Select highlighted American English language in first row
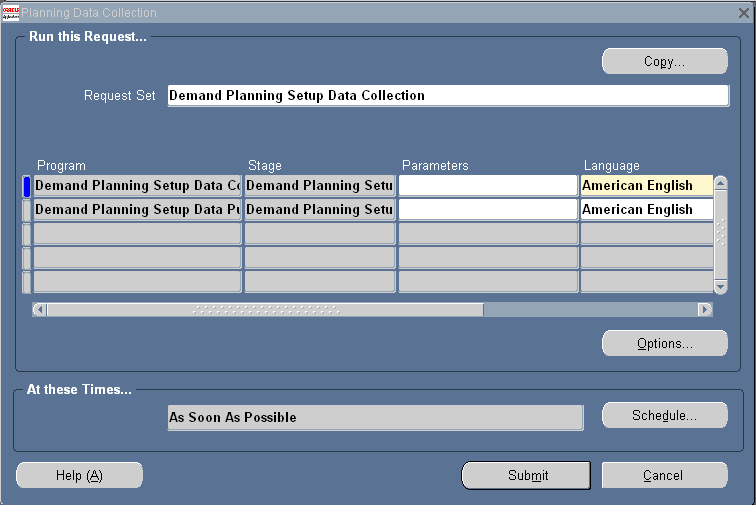Screen dimensions: 756x505 click(647, 186)
